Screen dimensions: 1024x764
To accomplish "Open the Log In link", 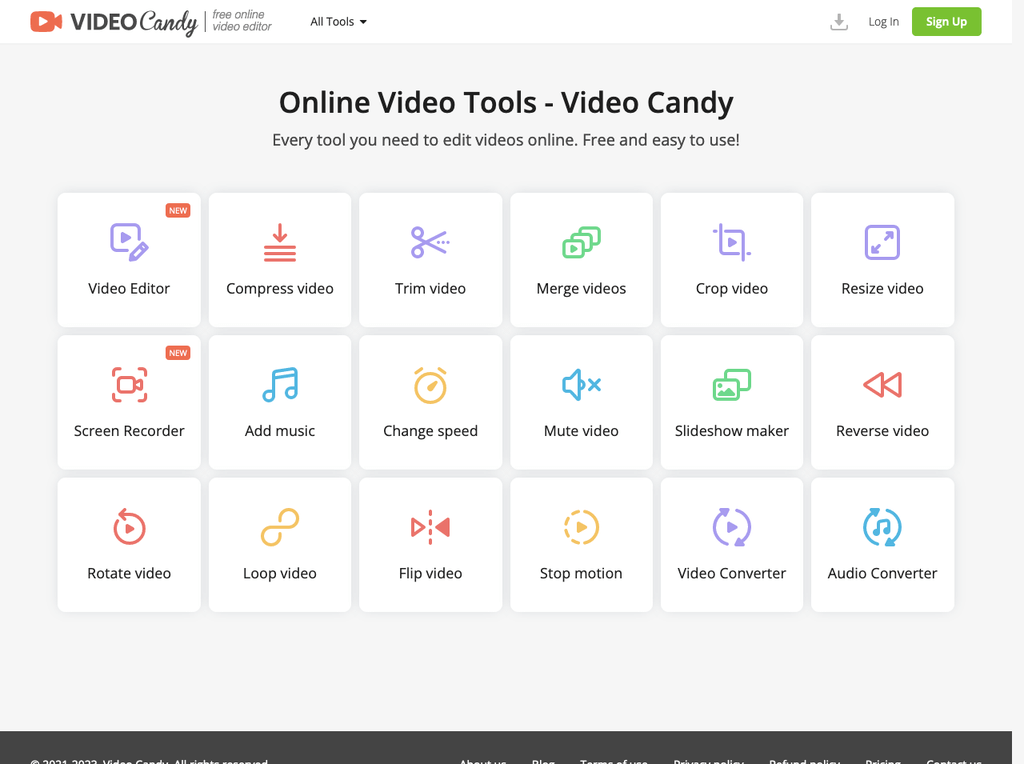I will coord(883,21).
